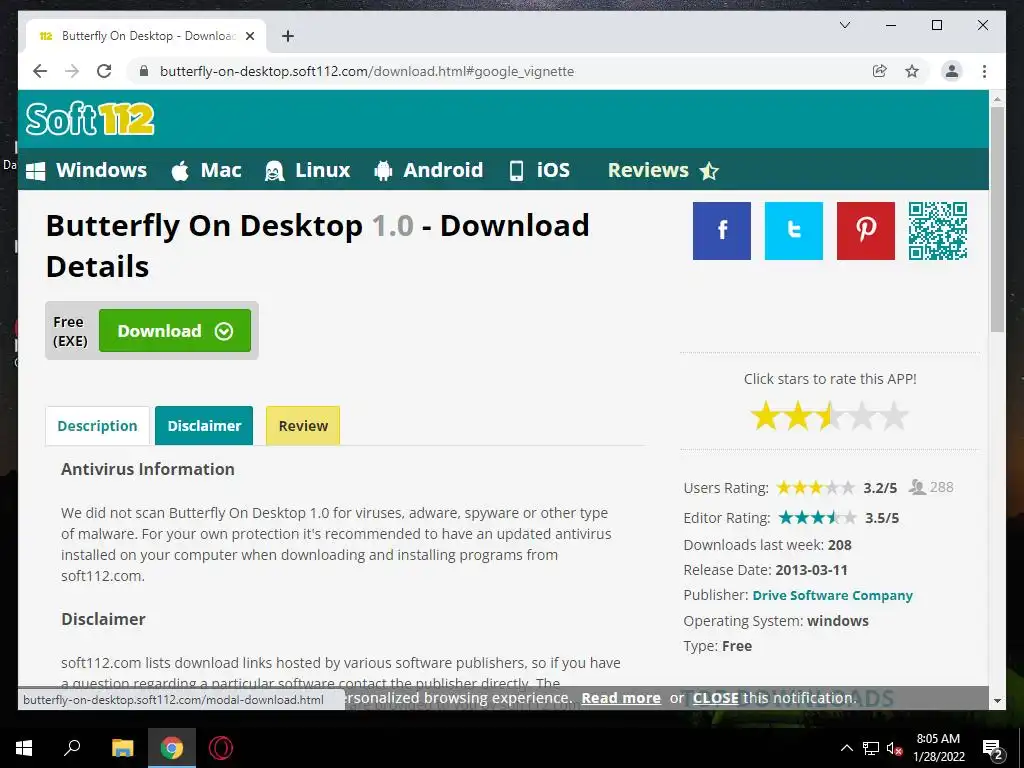Viewport: 1024px width, 768px height.
Task: Go back in Chrome
Action: pos(40,71)
